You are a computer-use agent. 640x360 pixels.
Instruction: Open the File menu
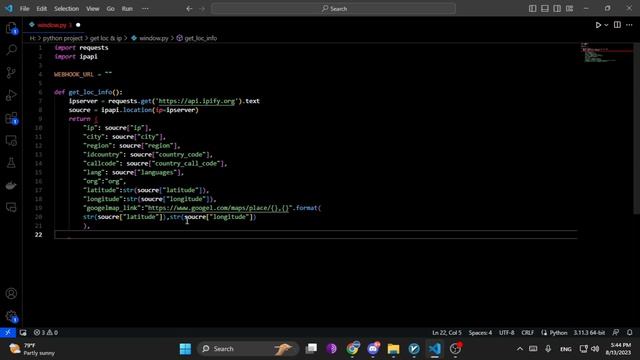click(24, 9)
